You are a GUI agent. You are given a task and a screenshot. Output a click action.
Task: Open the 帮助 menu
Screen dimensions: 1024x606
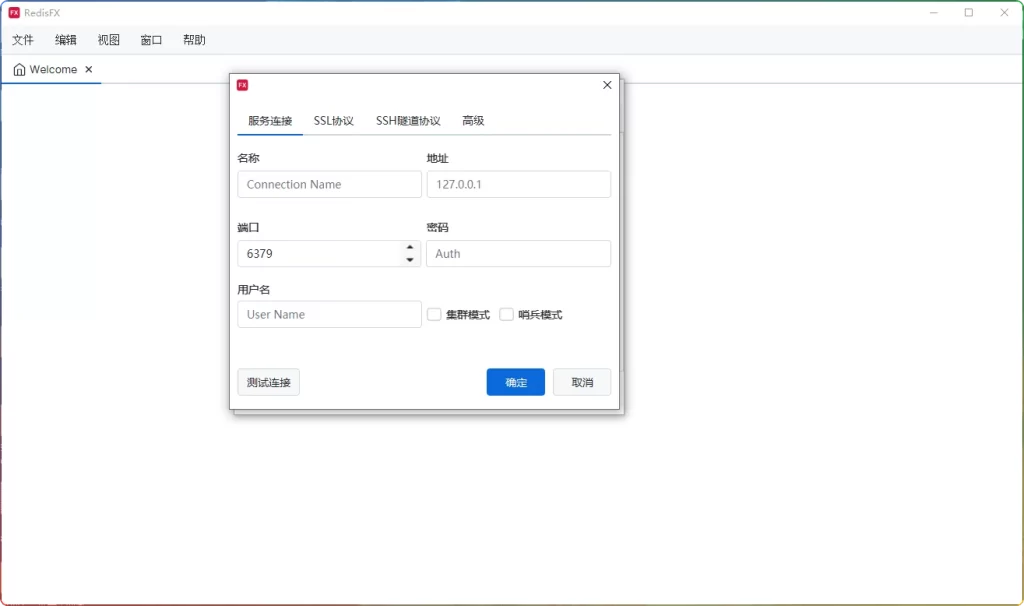pyautogui.click(x=194, y=40)
